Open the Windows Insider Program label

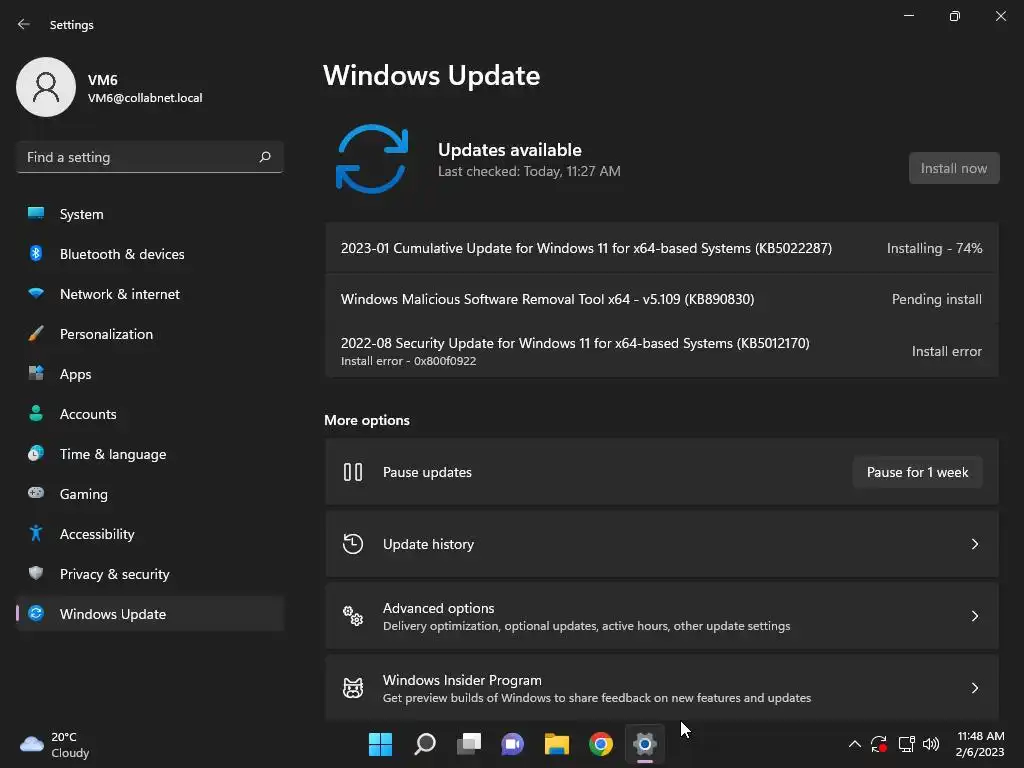tap(462, 680)
